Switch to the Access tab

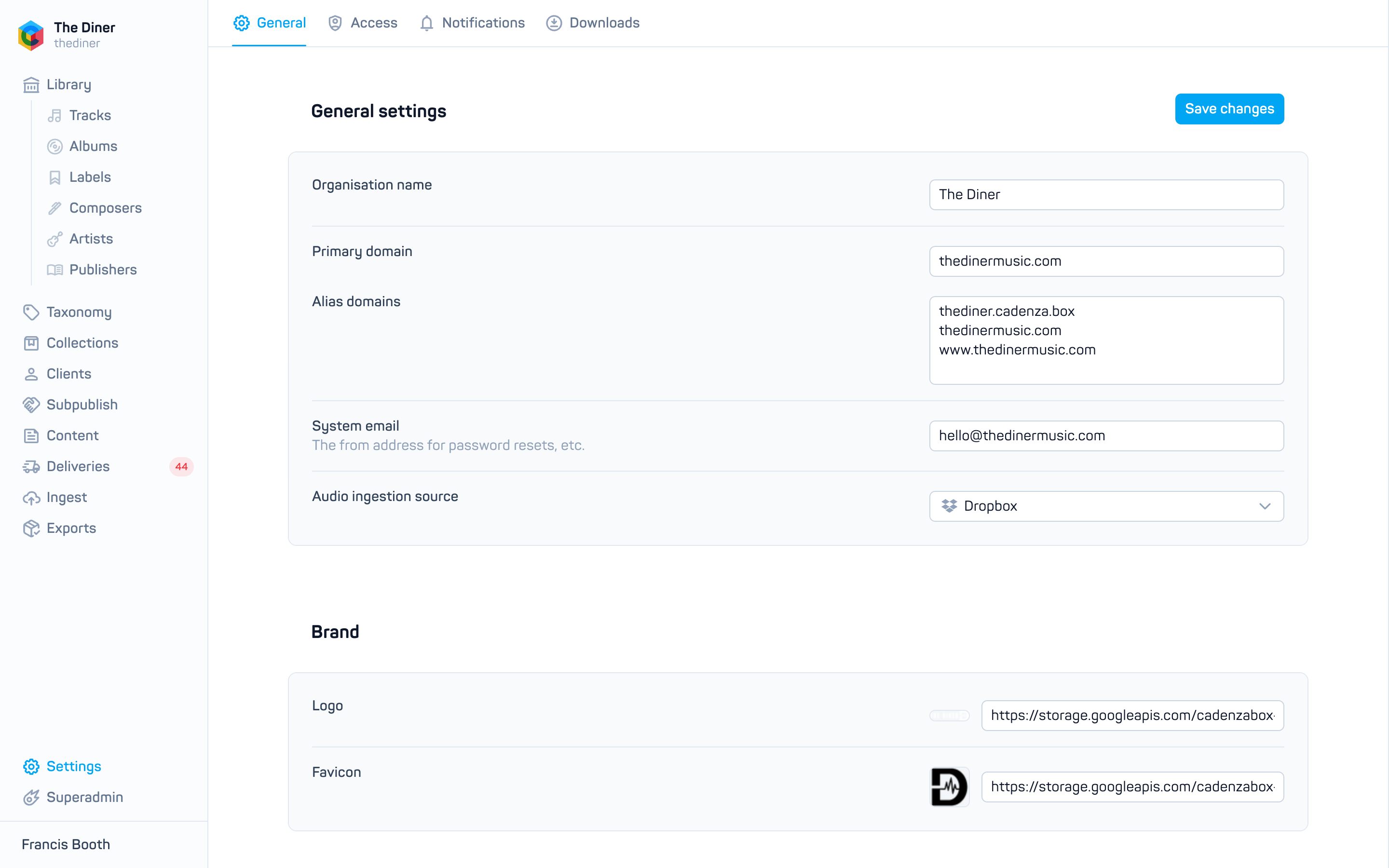click(363, 23)
